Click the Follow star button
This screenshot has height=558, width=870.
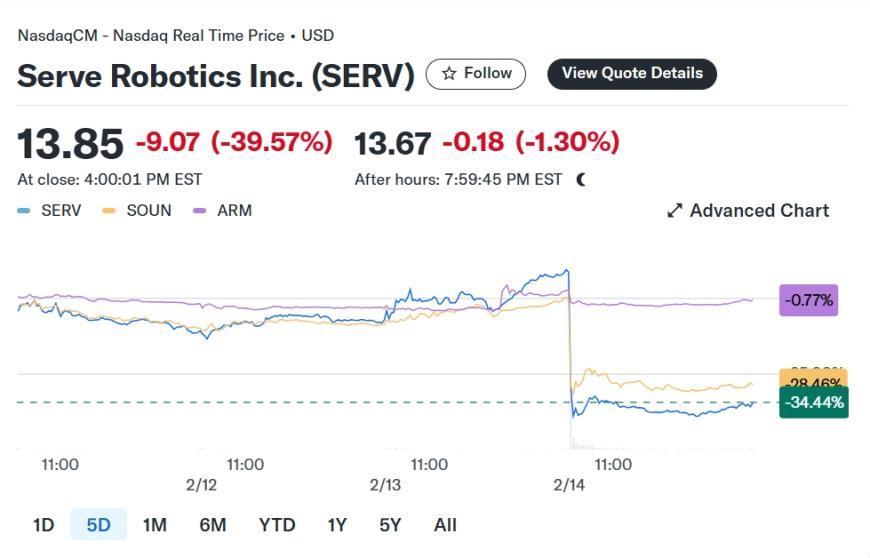(475, 74)
